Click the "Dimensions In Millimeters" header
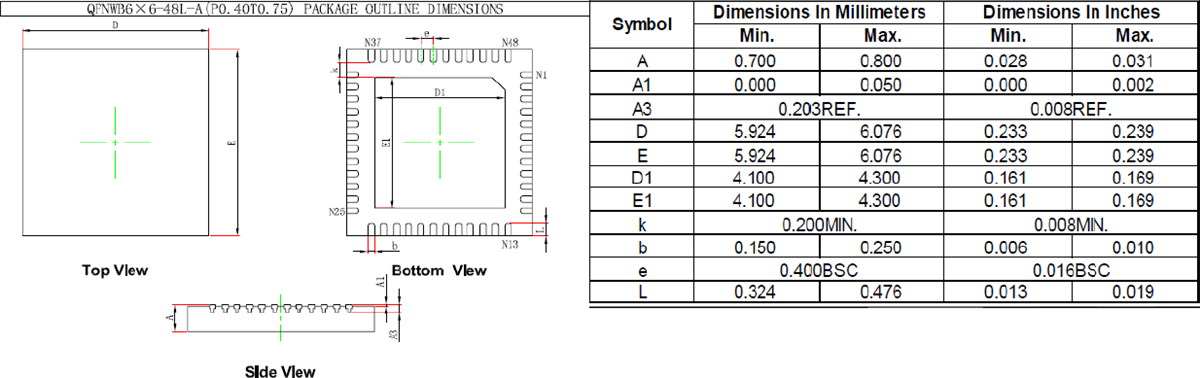Screen dimensions: 1200x378 [820, 12]
